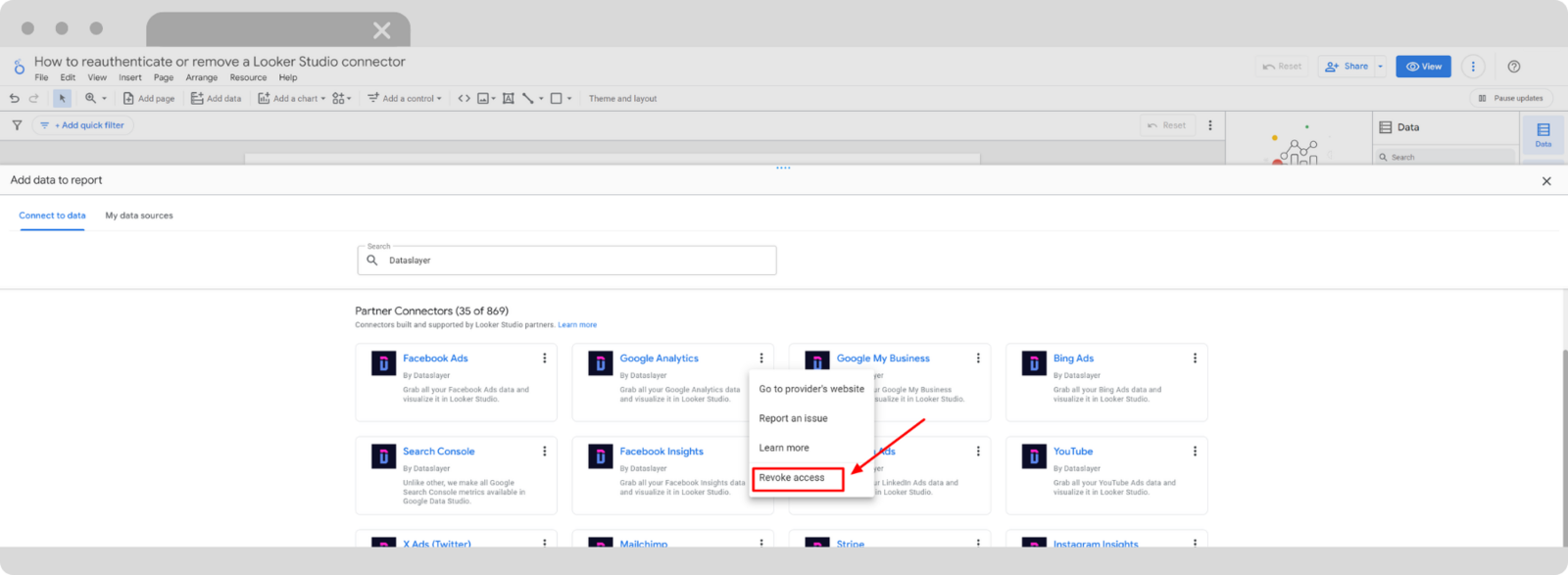Insert an image using image icon
The width and height of the screenshot is (1568, 575).
coord(486,98)
